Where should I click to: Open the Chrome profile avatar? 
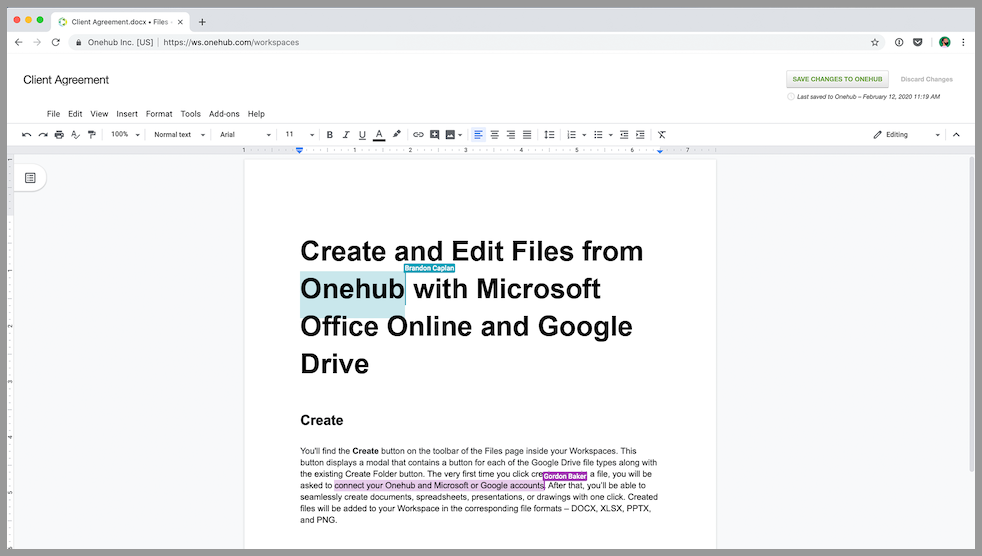[944, 43]
